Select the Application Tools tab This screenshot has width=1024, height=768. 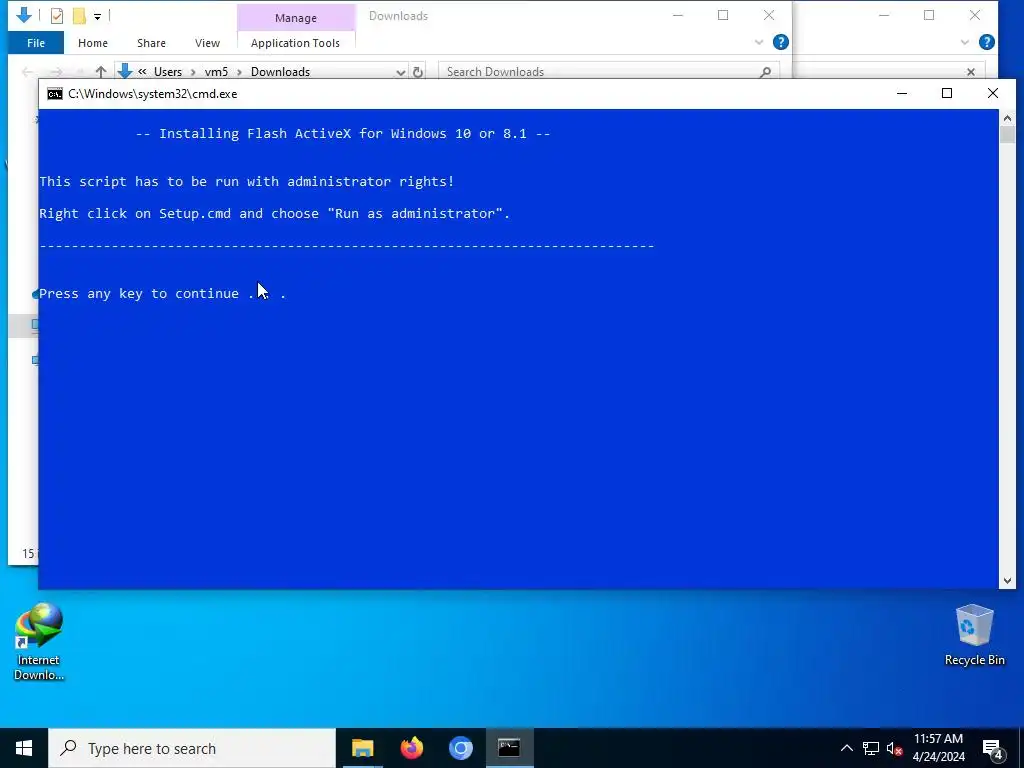point(295,43)
